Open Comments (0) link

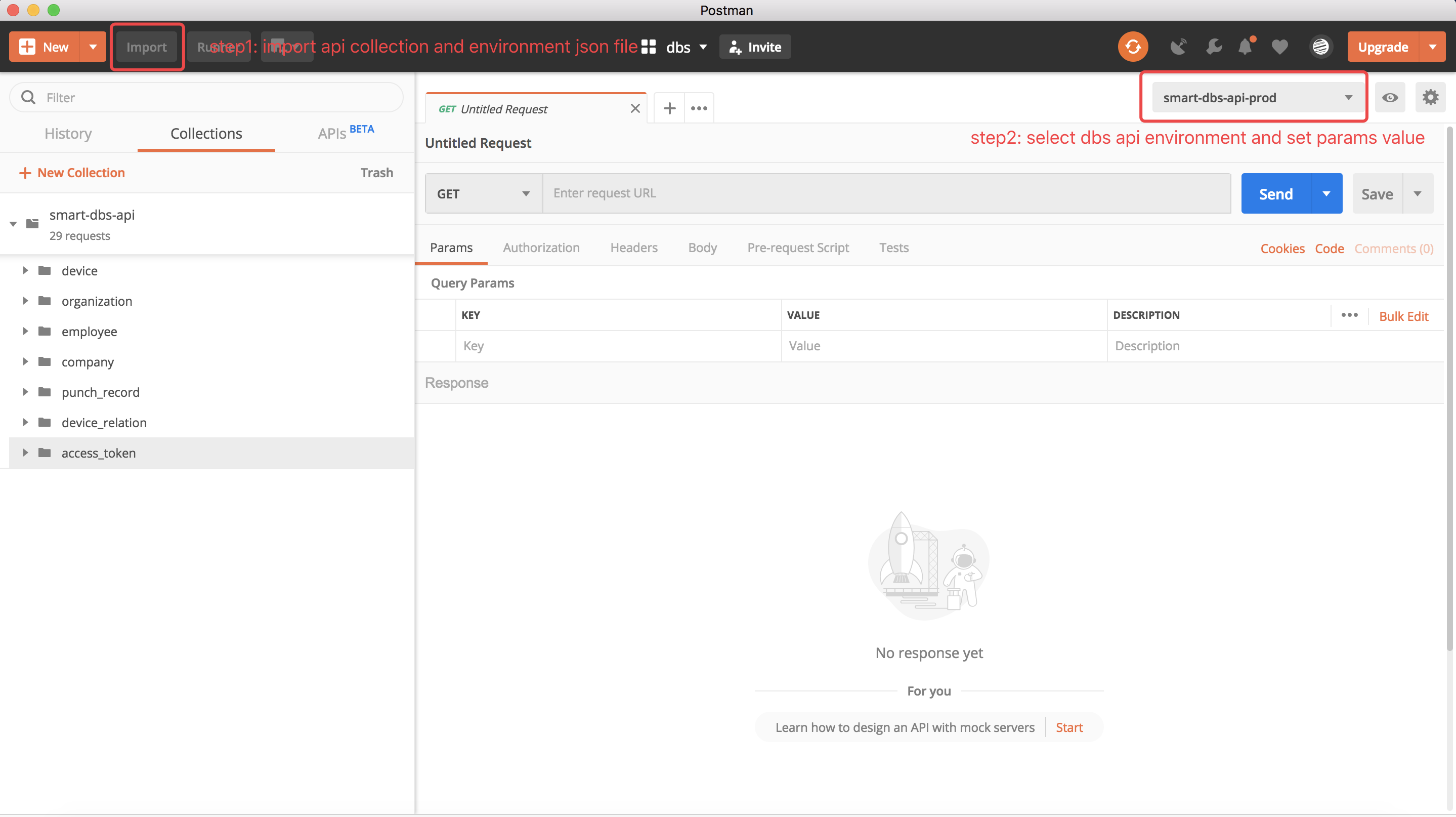pyautogui.click(x=1393, y=249)
